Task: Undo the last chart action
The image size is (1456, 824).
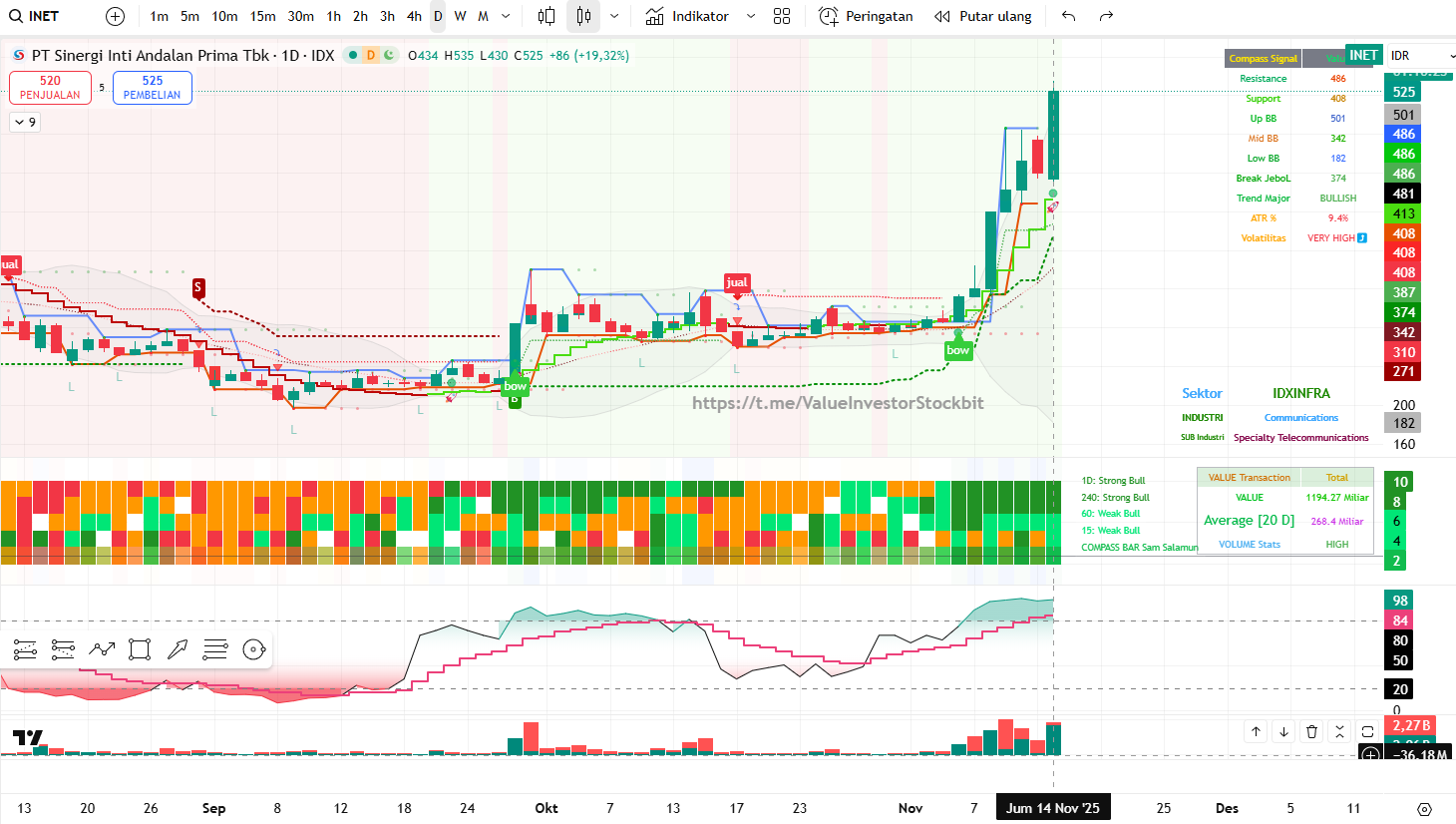Action: [1069, 16]
